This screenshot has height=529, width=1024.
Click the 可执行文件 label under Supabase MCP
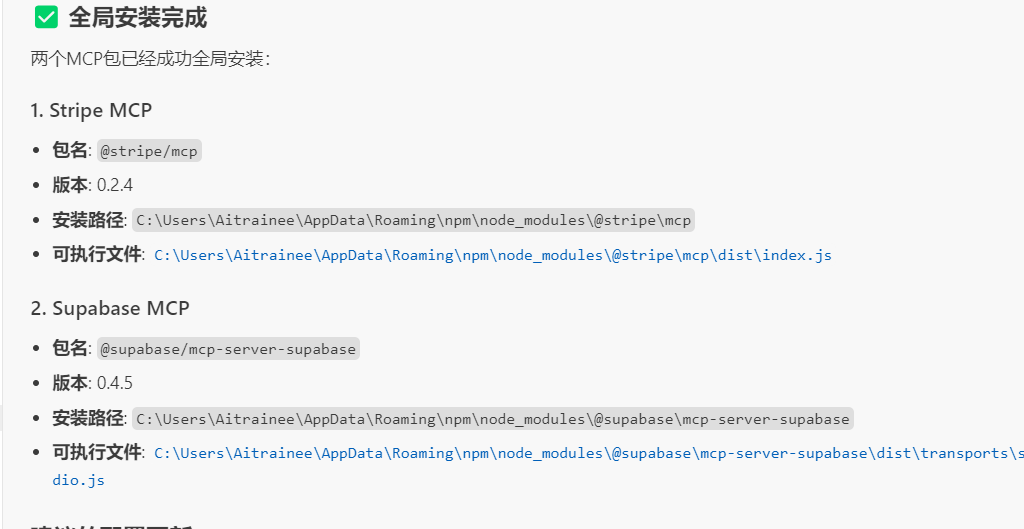(x=97, y=452)
